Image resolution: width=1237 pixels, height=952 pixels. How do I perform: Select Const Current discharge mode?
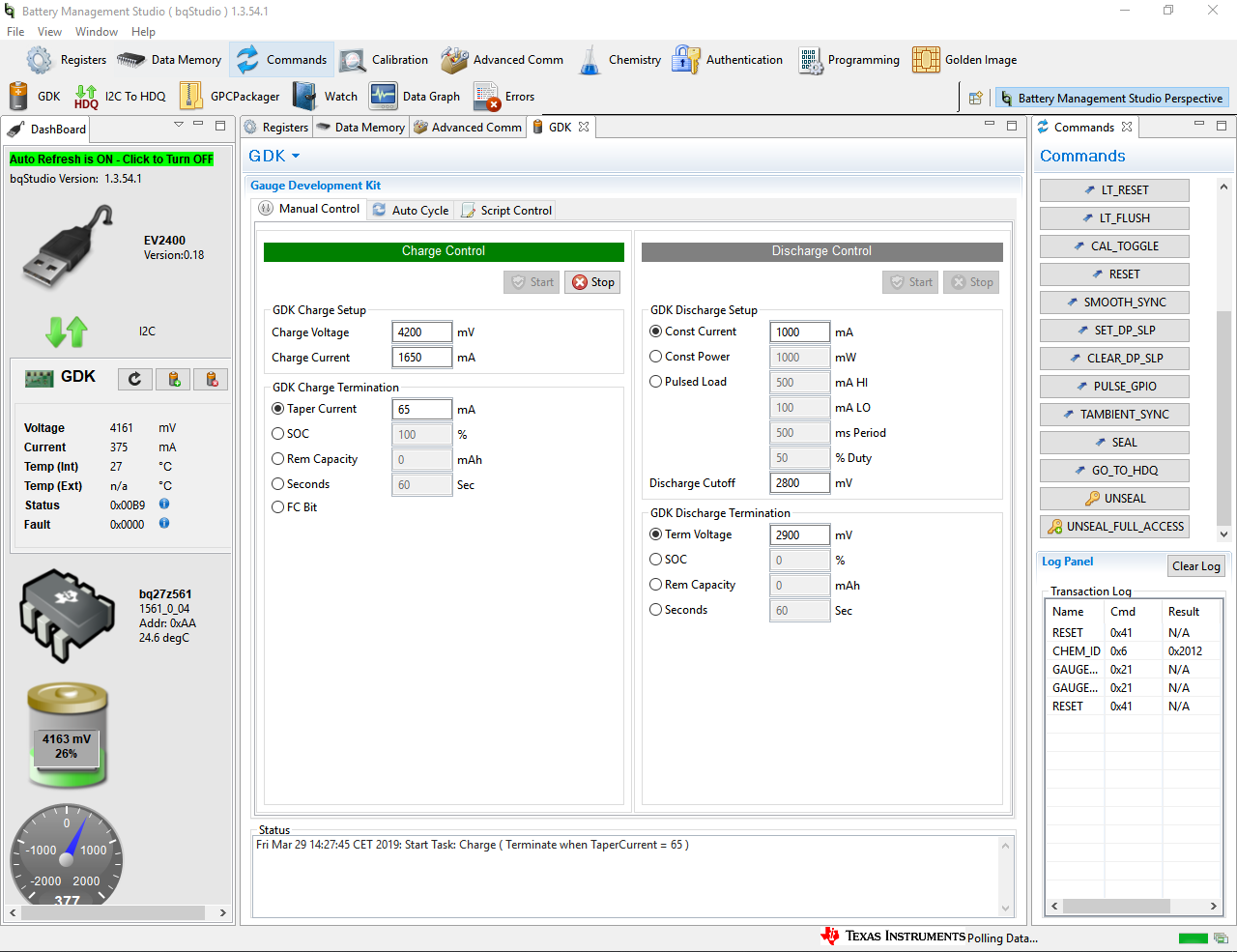tap(656, 332)
